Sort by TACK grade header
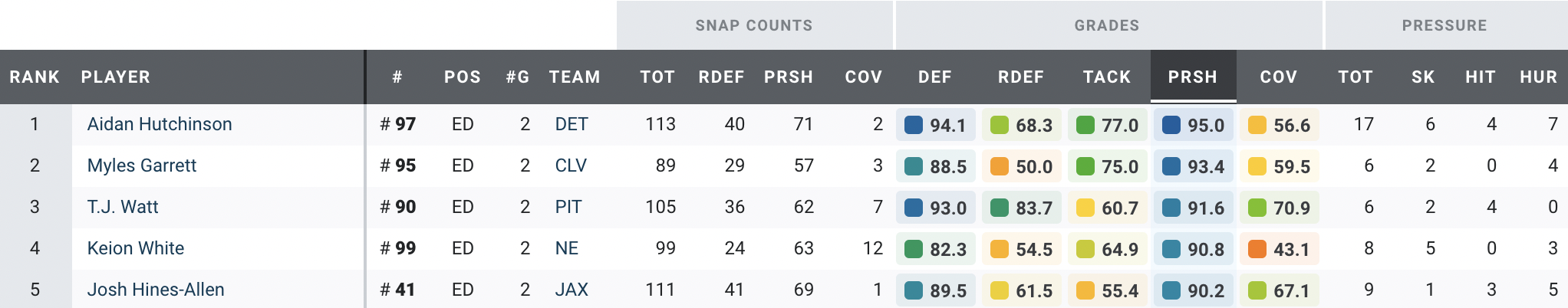This screenshot has width=1568, height=308. [1106, 77]
